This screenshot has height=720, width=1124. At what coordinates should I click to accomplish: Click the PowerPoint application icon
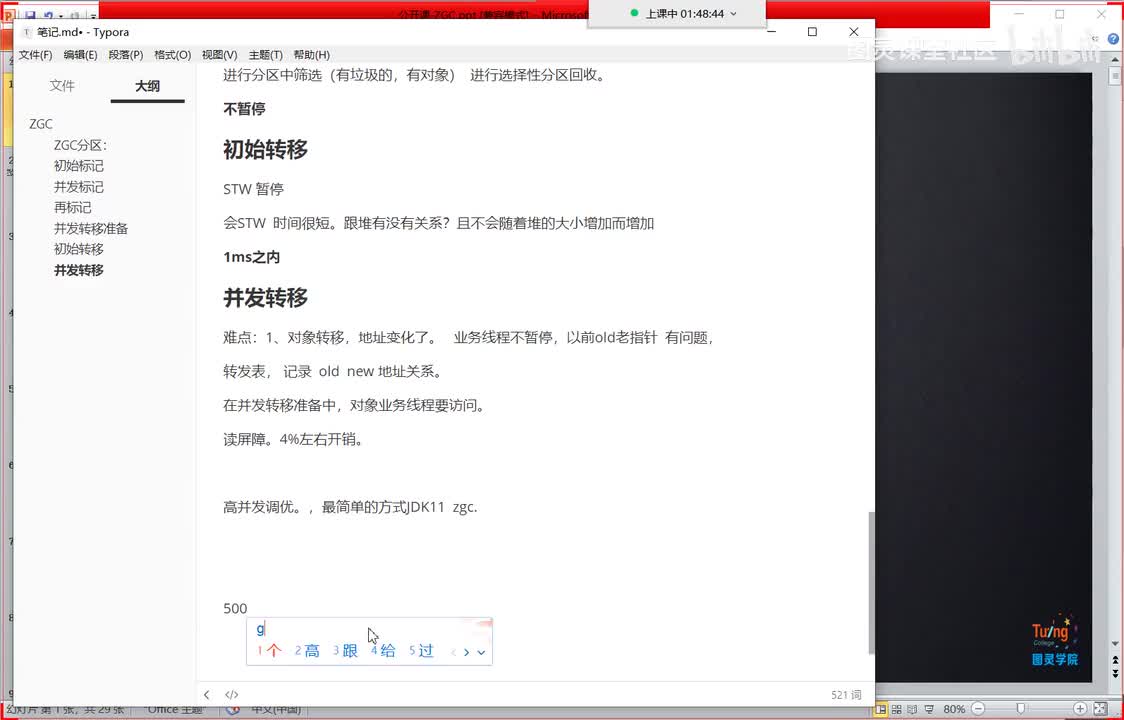coord(10,14)
